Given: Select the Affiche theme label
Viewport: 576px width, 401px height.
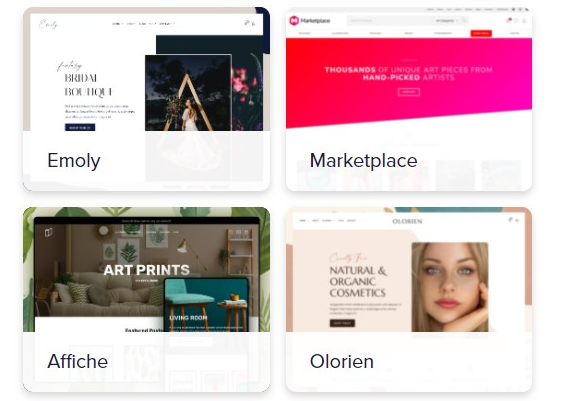Looking at the screenshot, I should 78,361.
